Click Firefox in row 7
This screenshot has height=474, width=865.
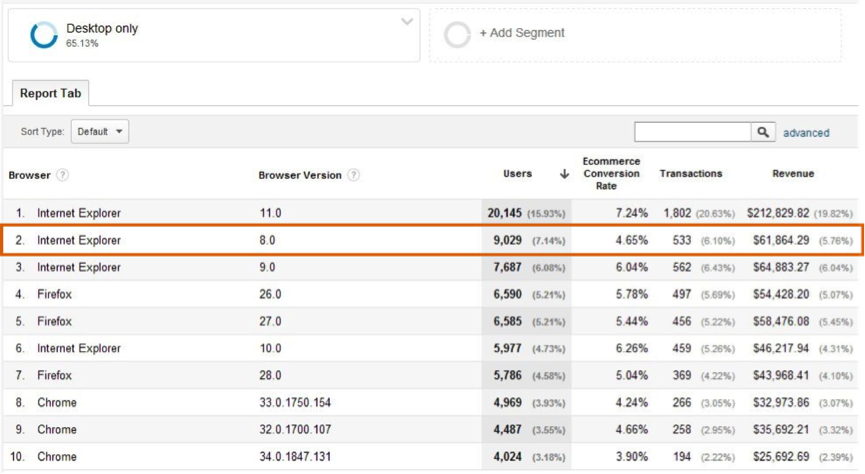(x=55, y=375)
